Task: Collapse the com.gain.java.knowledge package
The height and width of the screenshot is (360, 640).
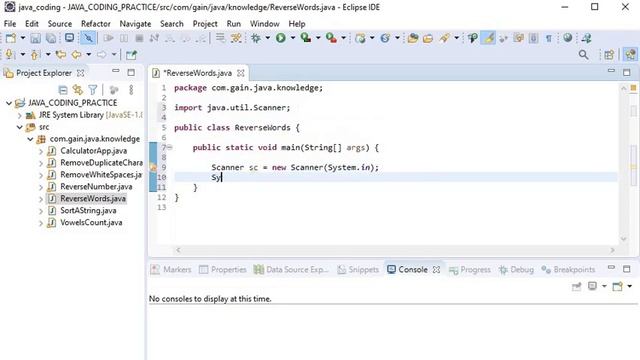Action: (30, 139)
